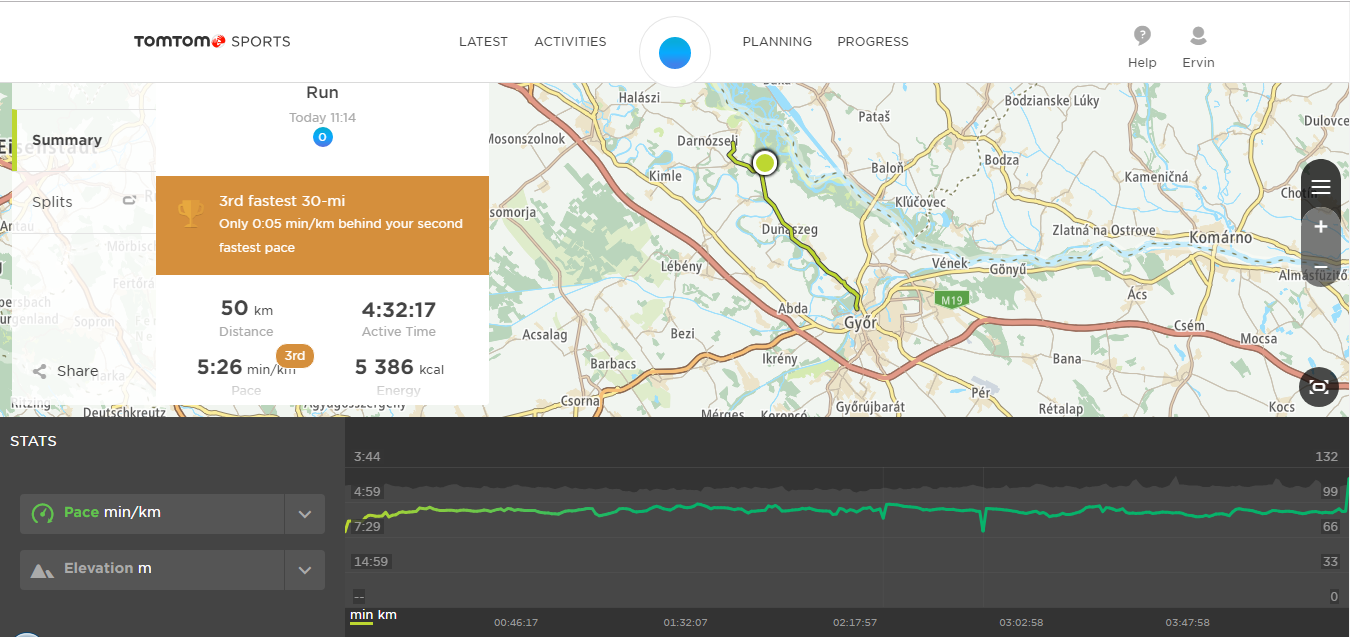The height and width of the screenshot is (637, 1350).
Task: Click the map recenter frame button
Action: (x=1319, y=387)
